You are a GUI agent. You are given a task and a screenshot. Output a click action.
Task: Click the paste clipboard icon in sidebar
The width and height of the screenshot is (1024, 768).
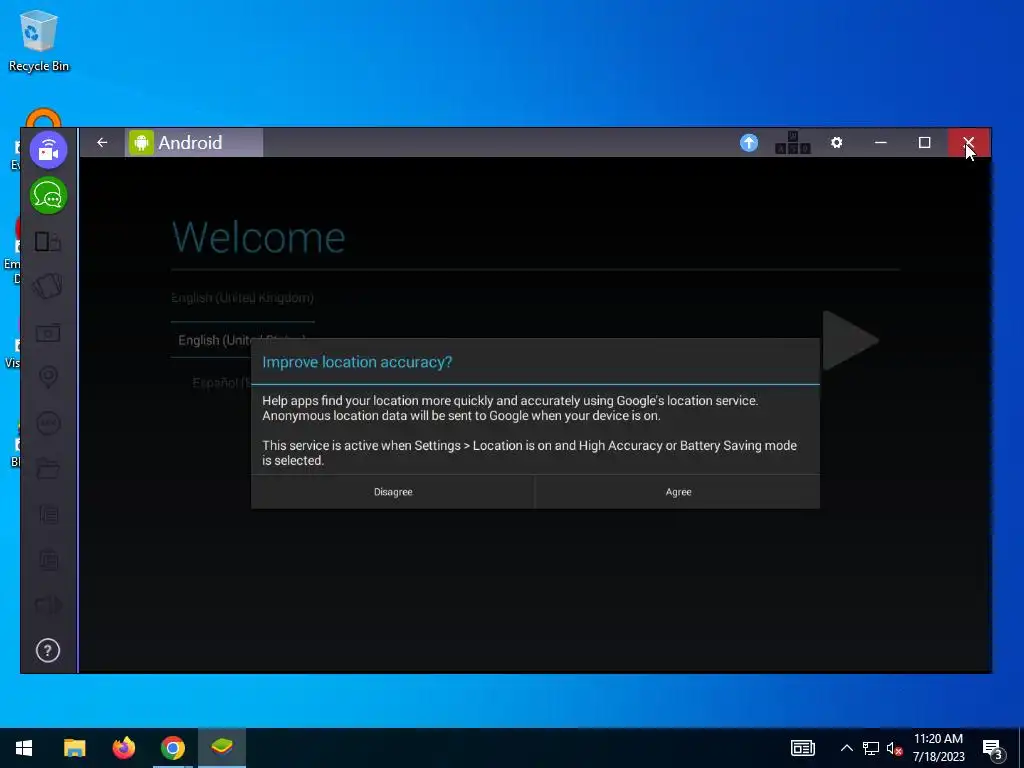click(x=48, y=560)
